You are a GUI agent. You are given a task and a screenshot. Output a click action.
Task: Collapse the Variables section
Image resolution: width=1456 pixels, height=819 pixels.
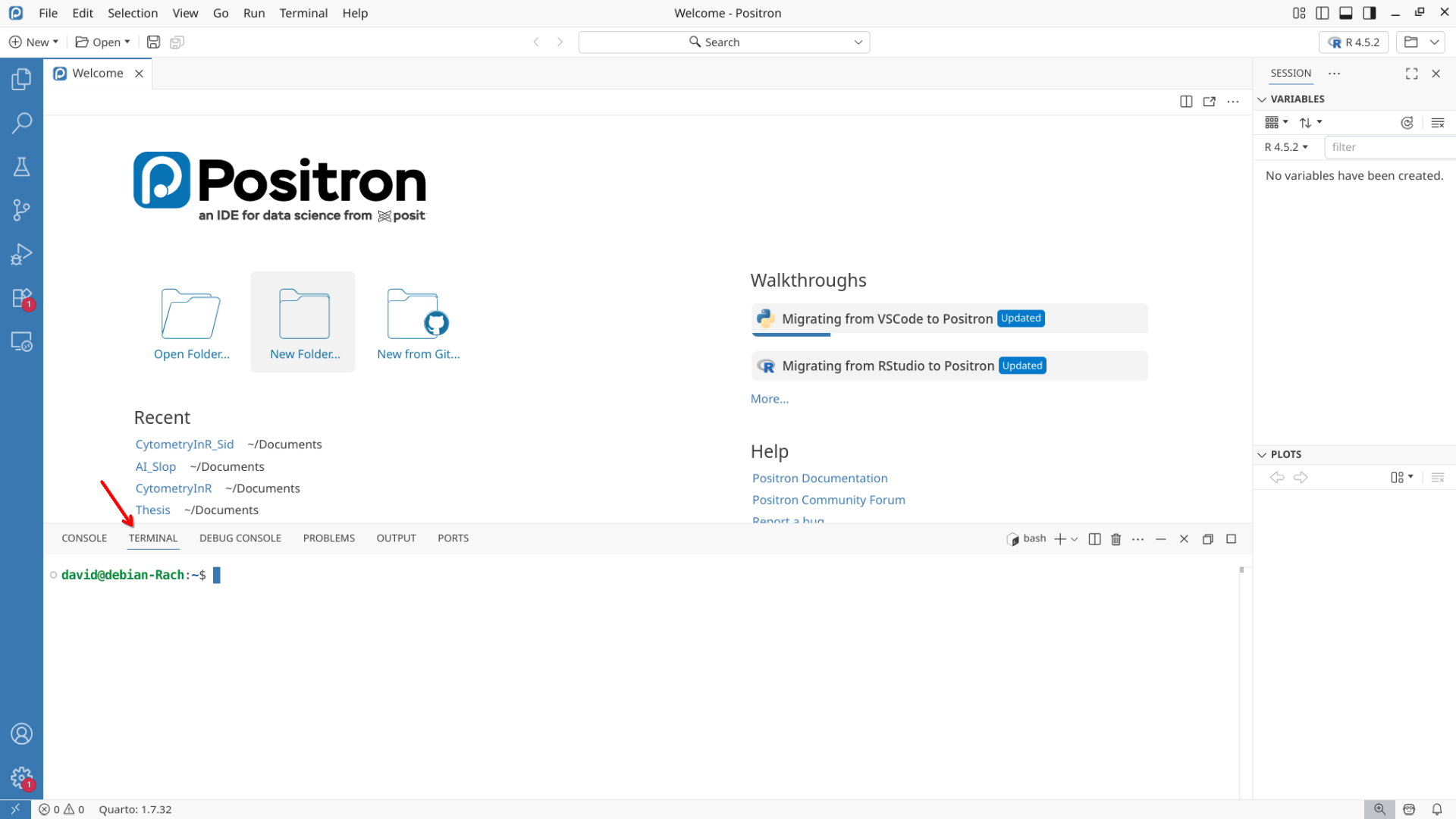click(x=1263, y=99)
